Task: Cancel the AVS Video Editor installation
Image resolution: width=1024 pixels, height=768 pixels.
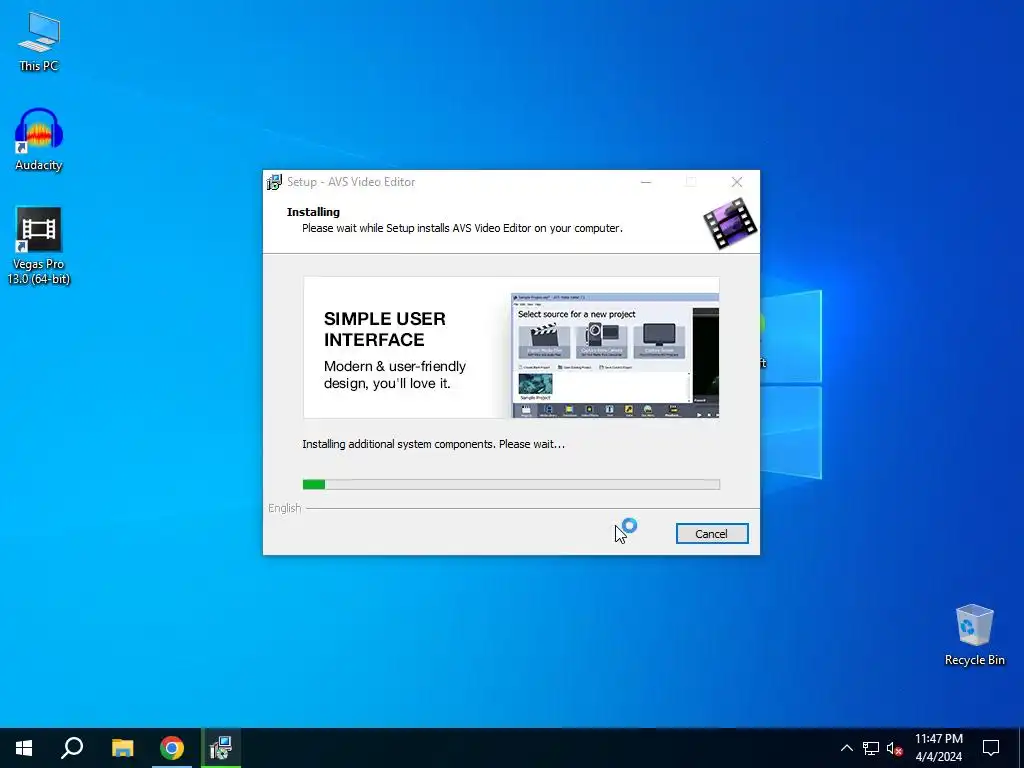Action: pos(712,534)
